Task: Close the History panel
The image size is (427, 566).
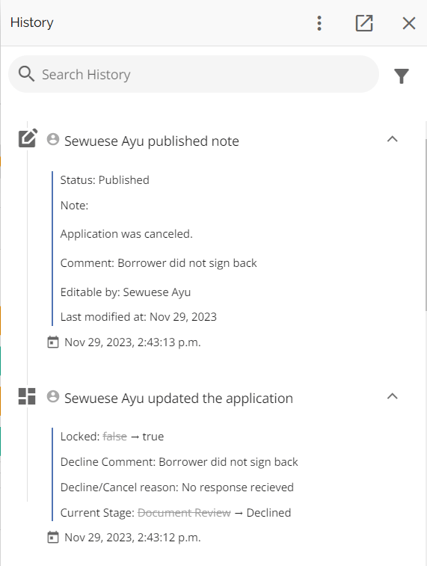Action: 409,24
